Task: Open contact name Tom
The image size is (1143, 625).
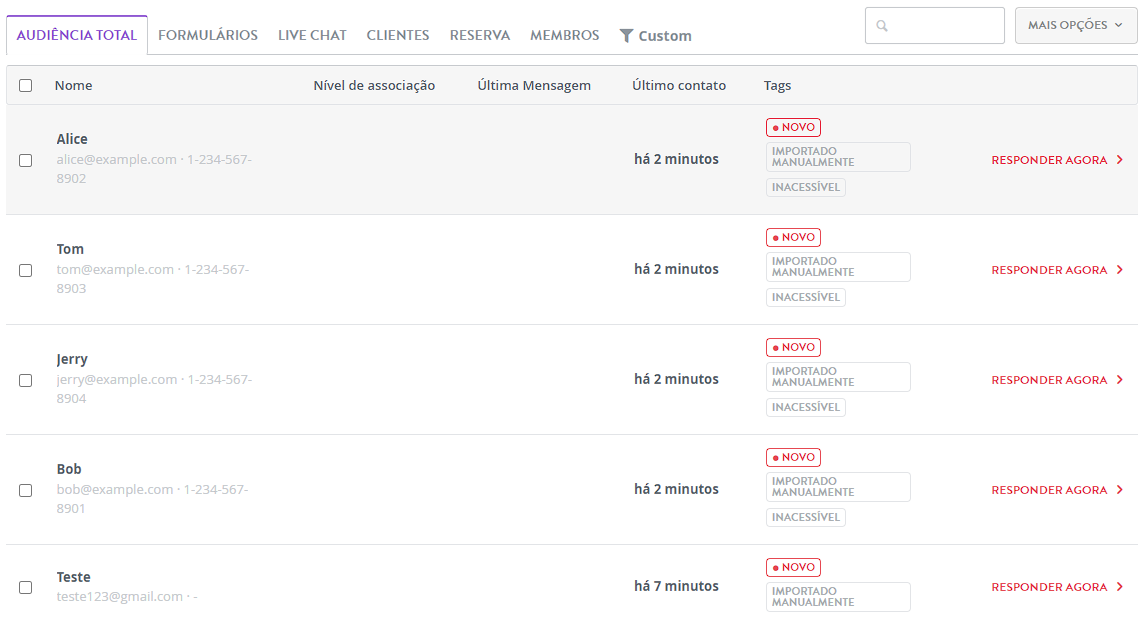Action: click(70, 249)
